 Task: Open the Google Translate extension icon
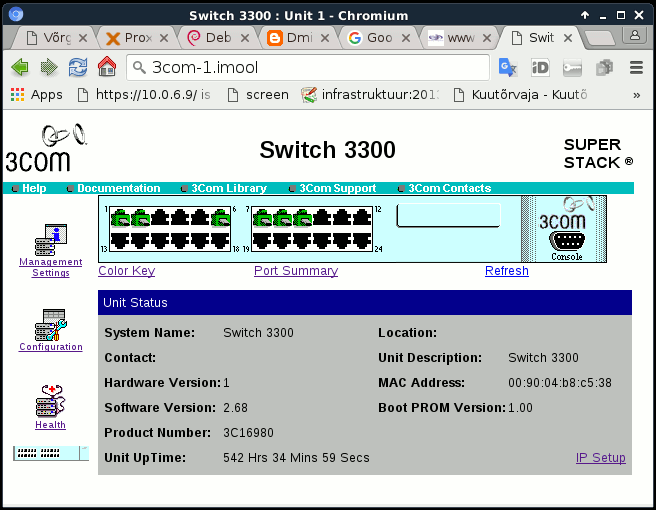tap(507, 67)
